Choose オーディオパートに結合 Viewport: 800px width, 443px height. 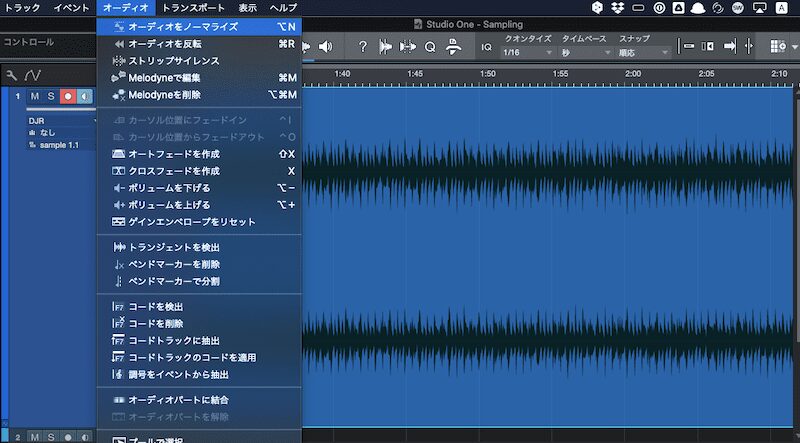[x=199, y=400]
